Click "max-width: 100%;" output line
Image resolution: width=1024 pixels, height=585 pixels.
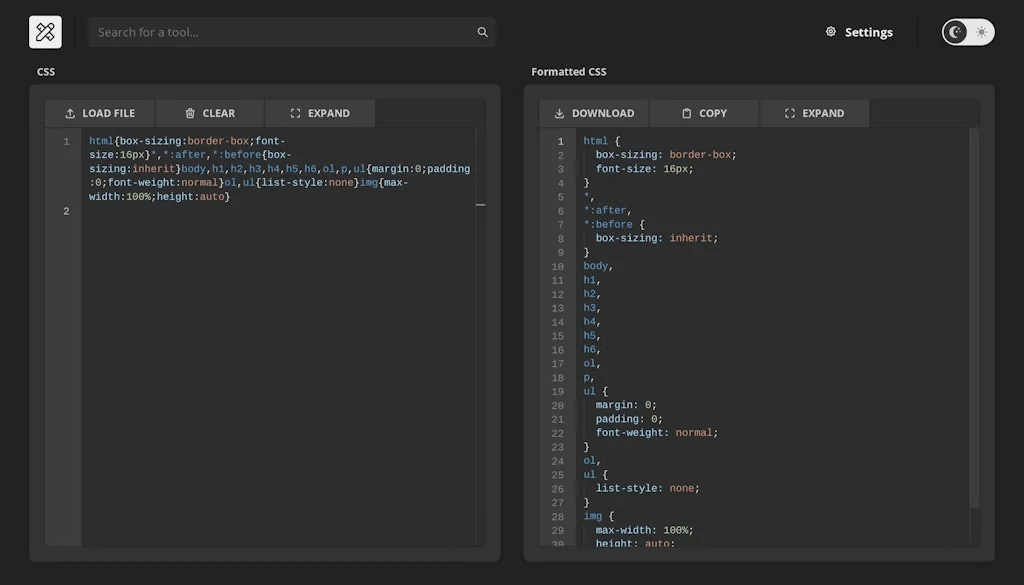(x=644, y=530)
